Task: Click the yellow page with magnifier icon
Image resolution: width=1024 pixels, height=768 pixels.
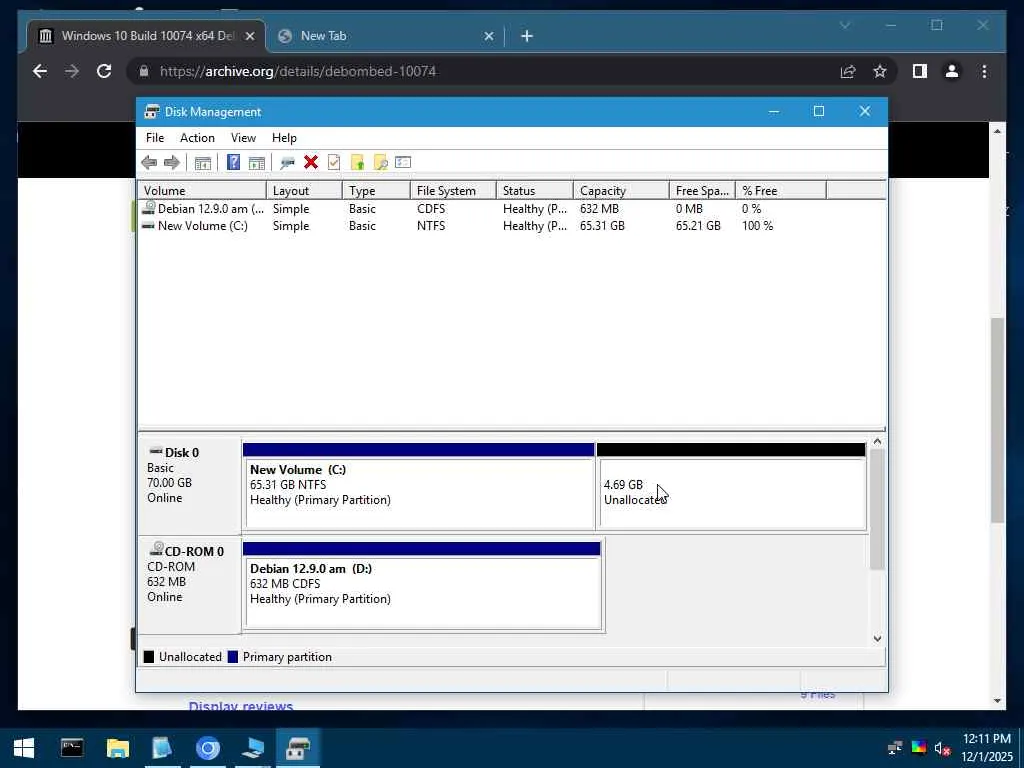Action: (x=380, y=162)
